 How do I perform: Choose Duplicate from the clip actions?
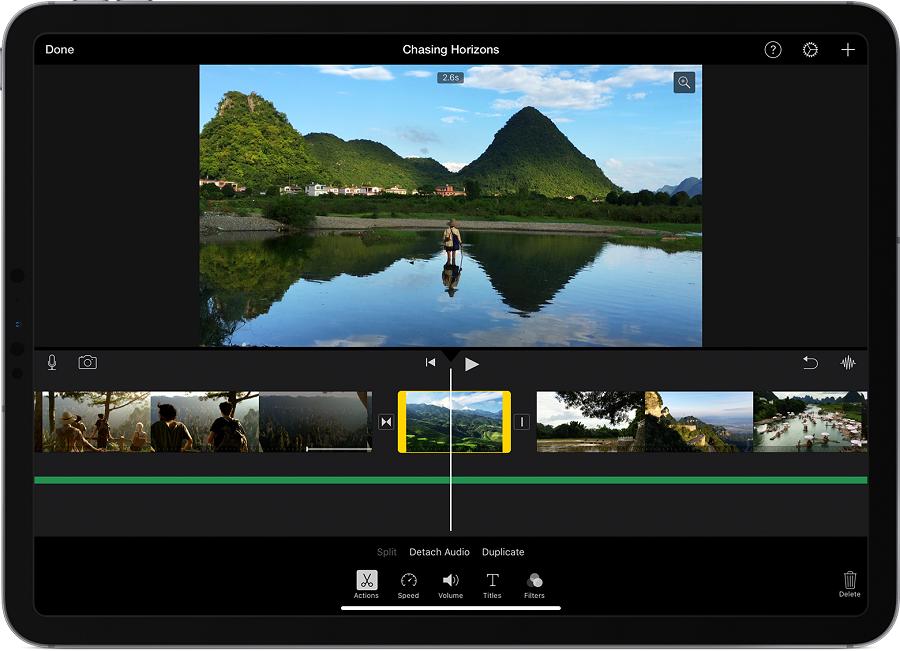[503, 551]
